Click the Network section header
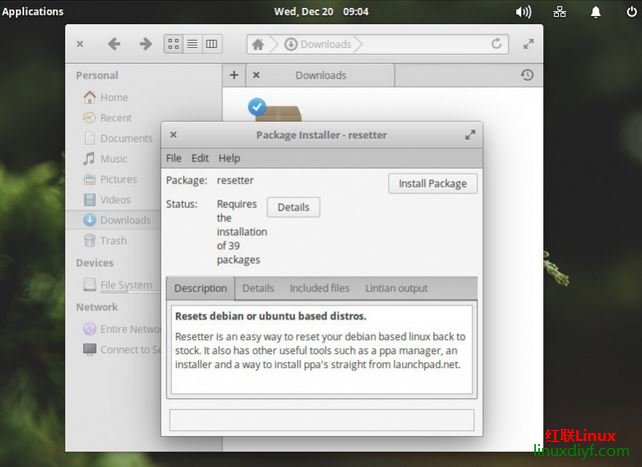This screenshot has height=467, width=642. [97, 307]
